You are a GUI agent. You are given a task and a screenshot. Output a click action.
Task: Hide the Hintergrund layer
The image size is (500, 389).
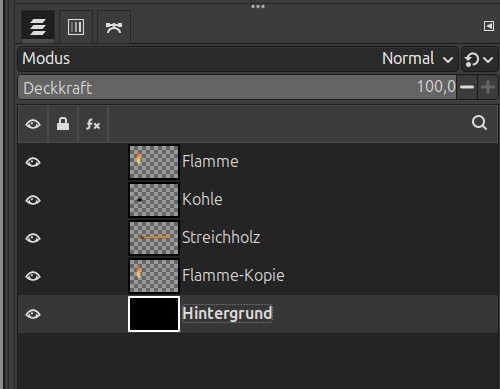click(x=33, y=314)
